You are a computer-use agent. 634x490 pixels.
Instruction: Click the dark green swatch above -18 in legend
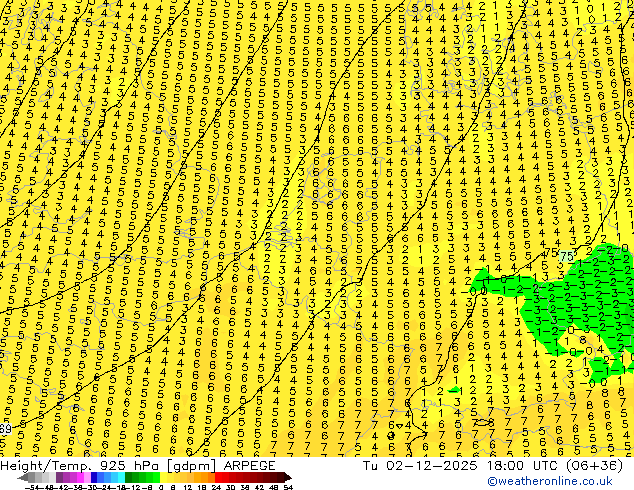129,477
